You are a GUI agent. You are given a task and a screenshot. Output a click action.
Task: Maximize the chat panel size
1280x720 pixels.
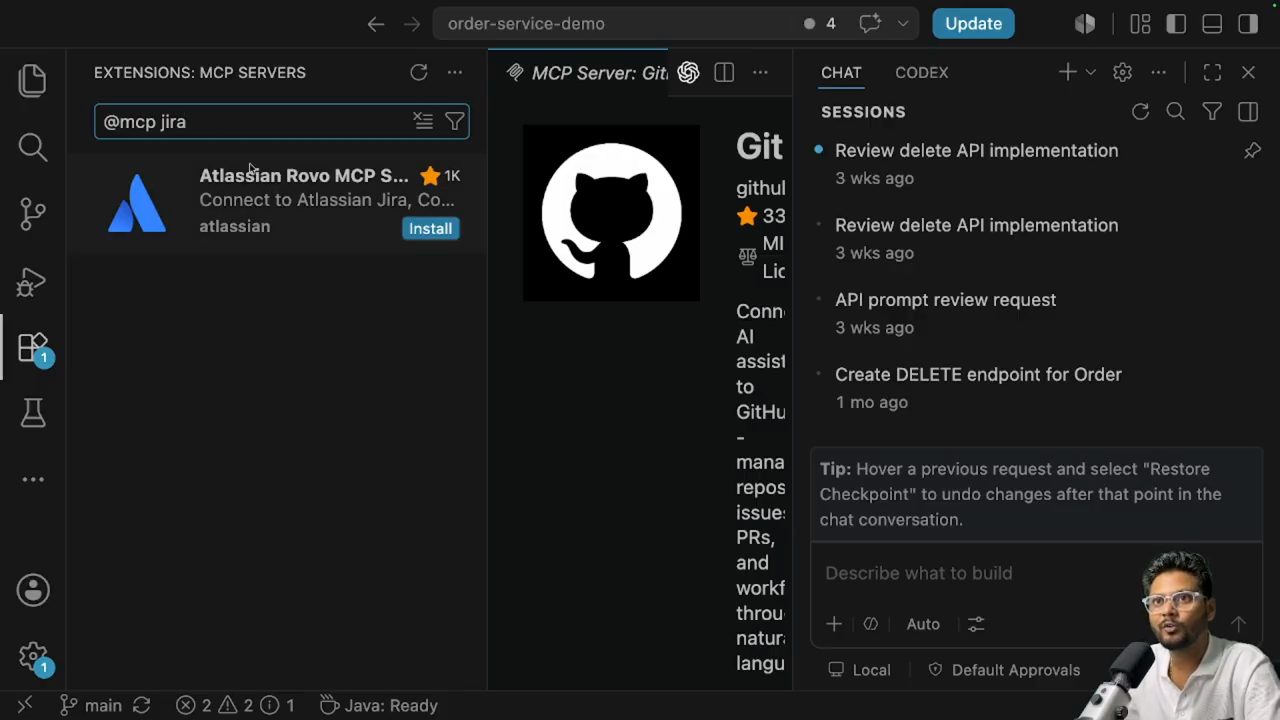pos(1212,72)
